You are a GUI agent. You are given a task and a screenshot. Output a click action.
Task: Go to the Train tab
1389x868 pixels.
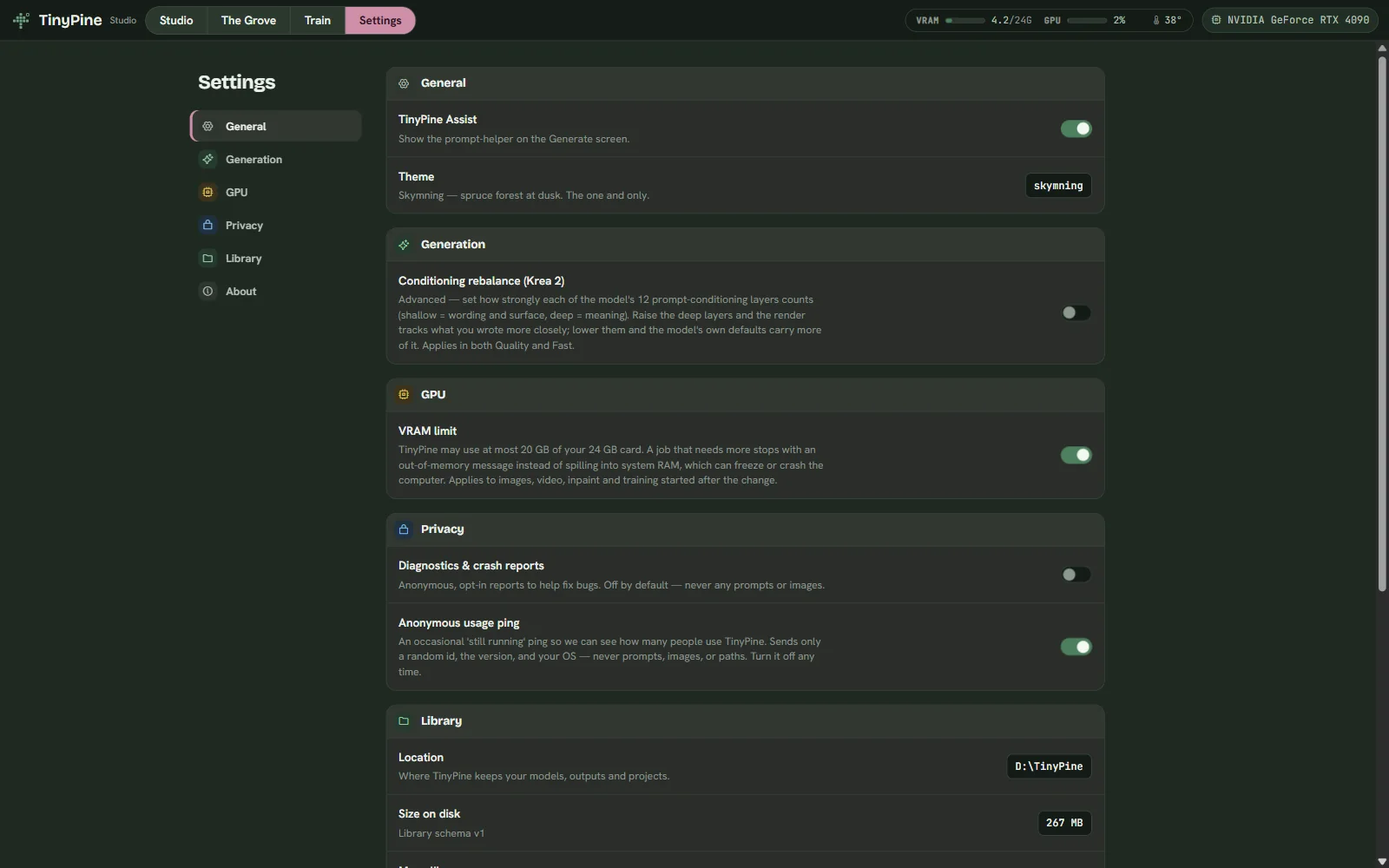pos(318,20)
